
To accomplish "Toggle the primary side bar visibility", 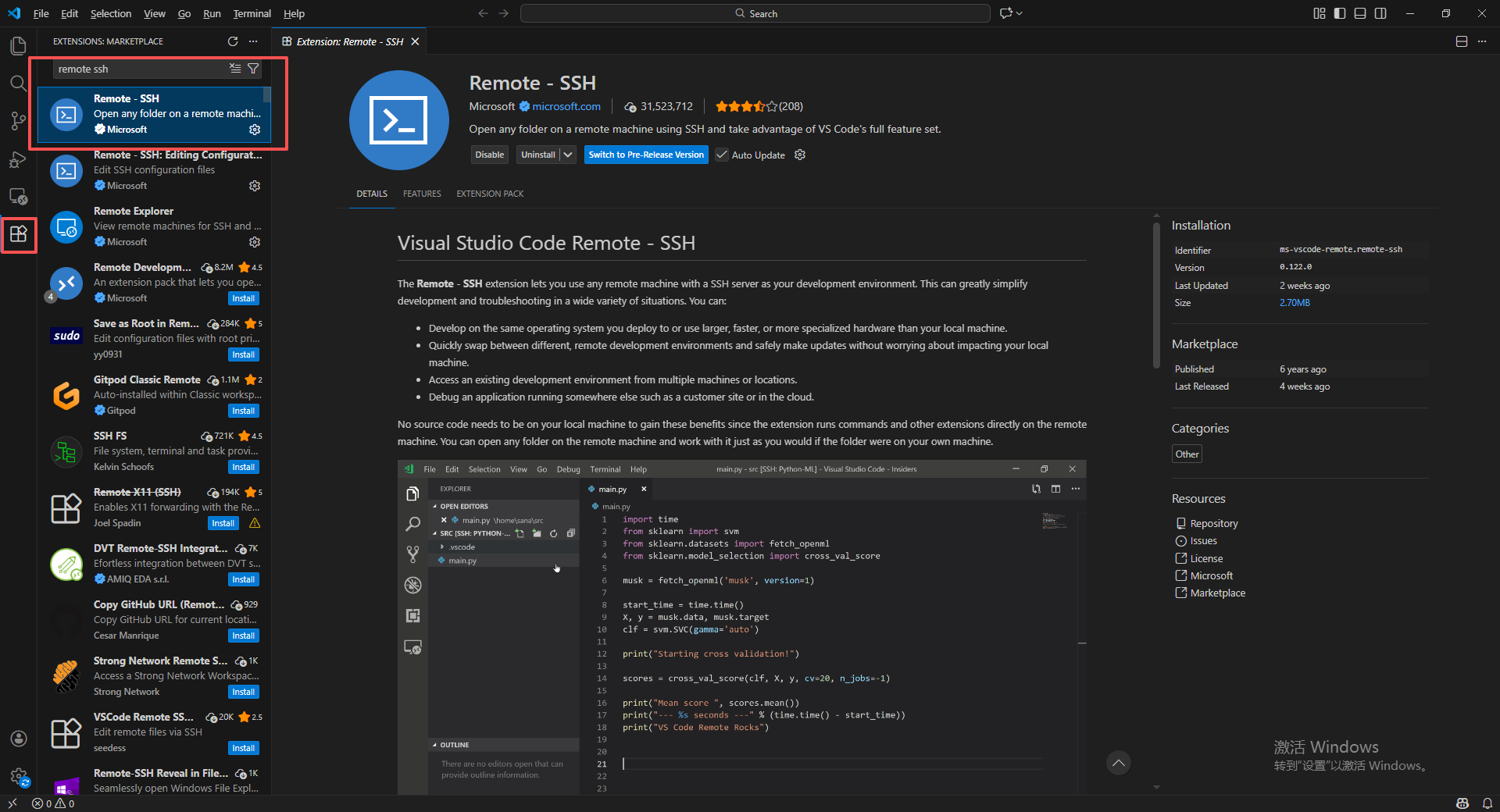I will [x=1340, y=13].
